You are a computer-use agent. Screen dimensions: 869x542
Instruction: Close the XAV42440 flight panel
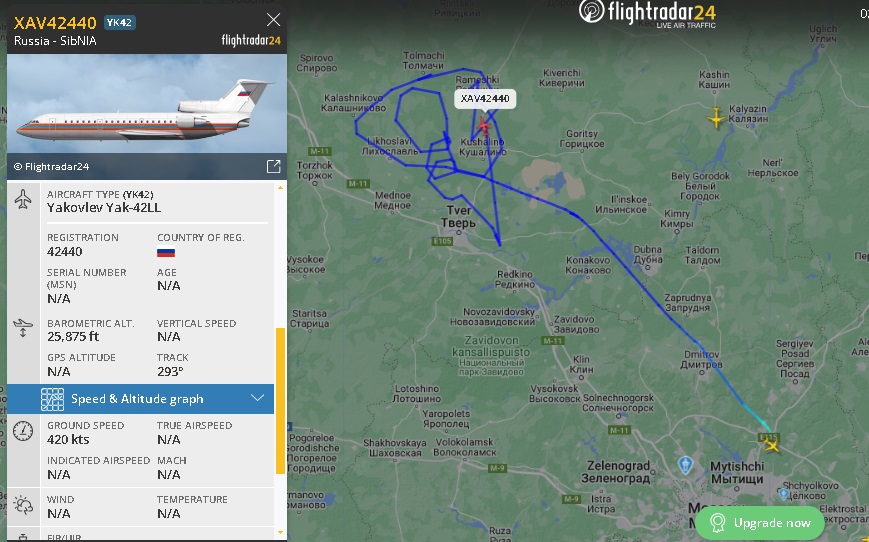pyautogui.click(x=273, y=20)
